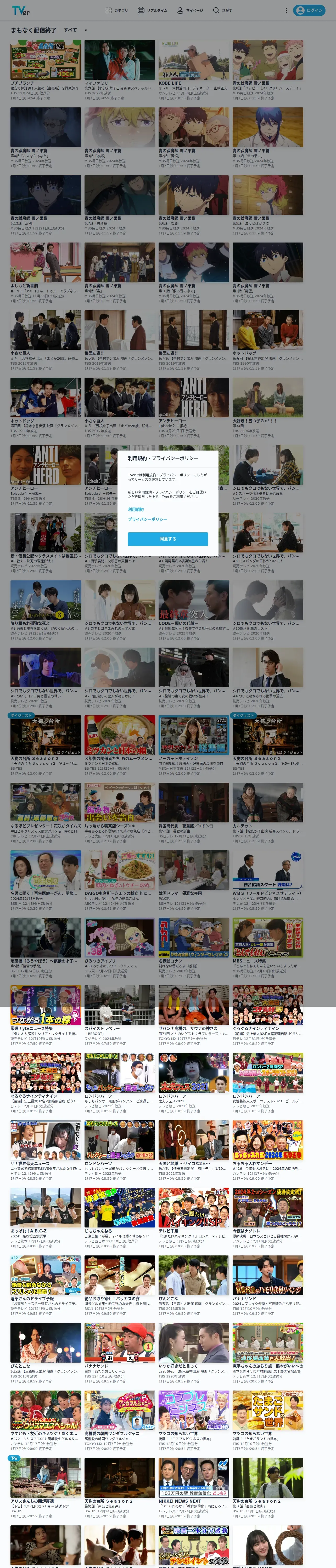
Task: Open the マイファミリー thumbnail
Action: [x=120, y=60]
